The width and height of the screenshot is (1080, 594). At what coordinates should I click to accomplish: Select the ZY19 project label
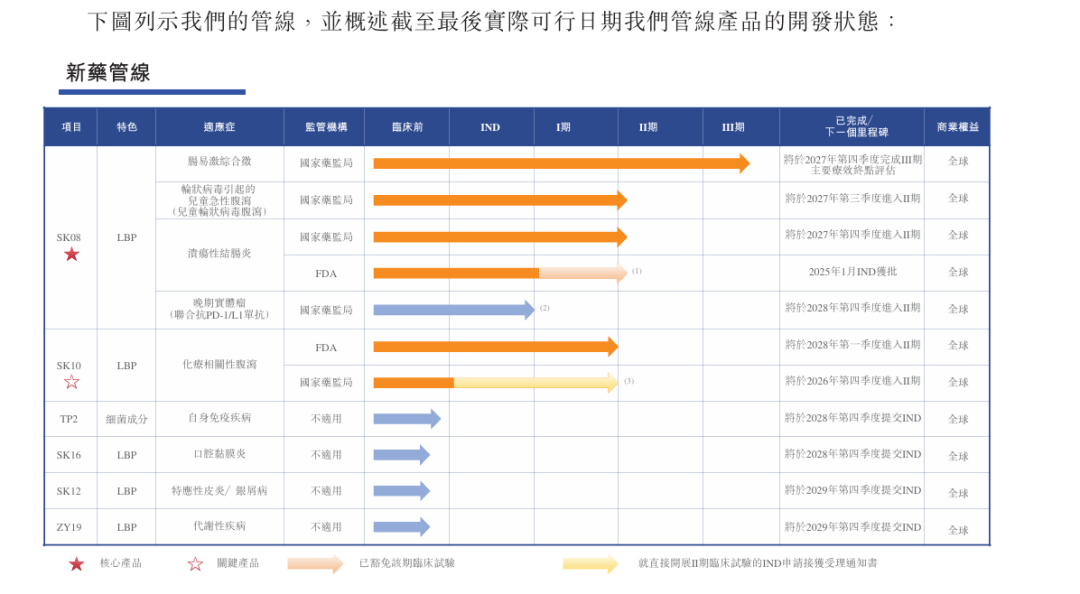69,528
